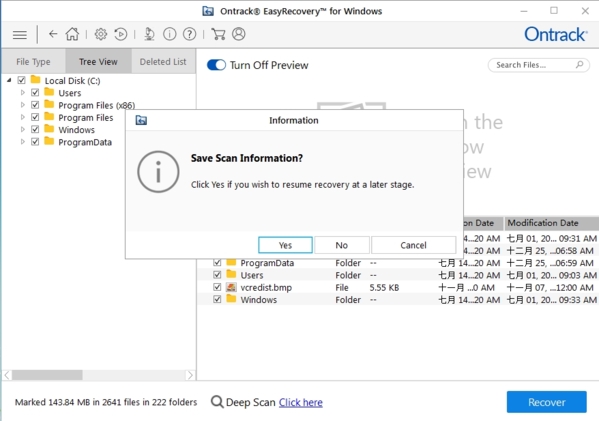The image size is (599, 421).
Task: Click the marked files status text
Action: coord(106,402)
